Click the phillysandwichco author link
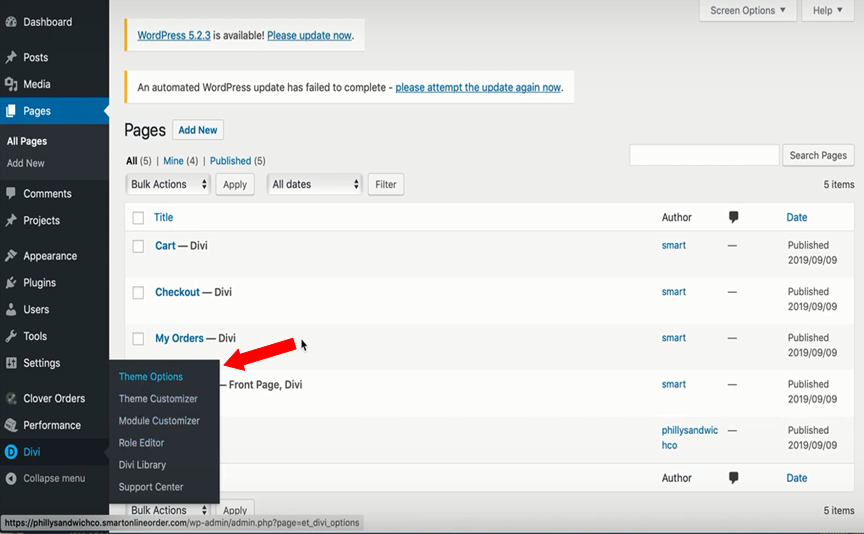 [689, 438]
